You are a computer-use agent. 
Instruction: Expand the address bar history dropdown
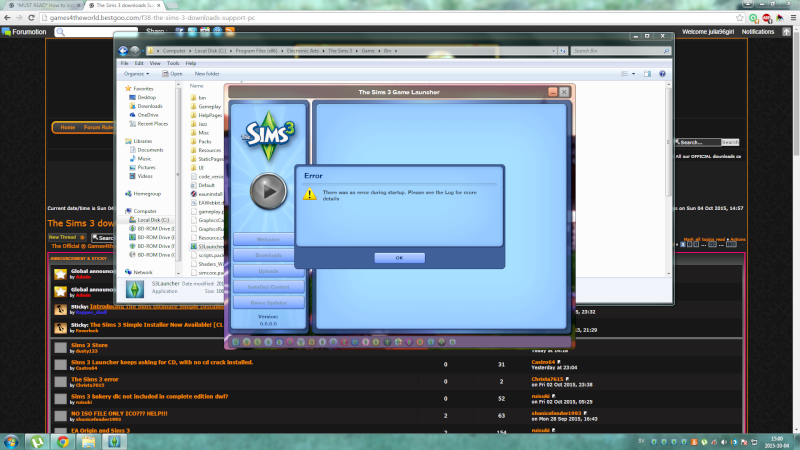554,51
